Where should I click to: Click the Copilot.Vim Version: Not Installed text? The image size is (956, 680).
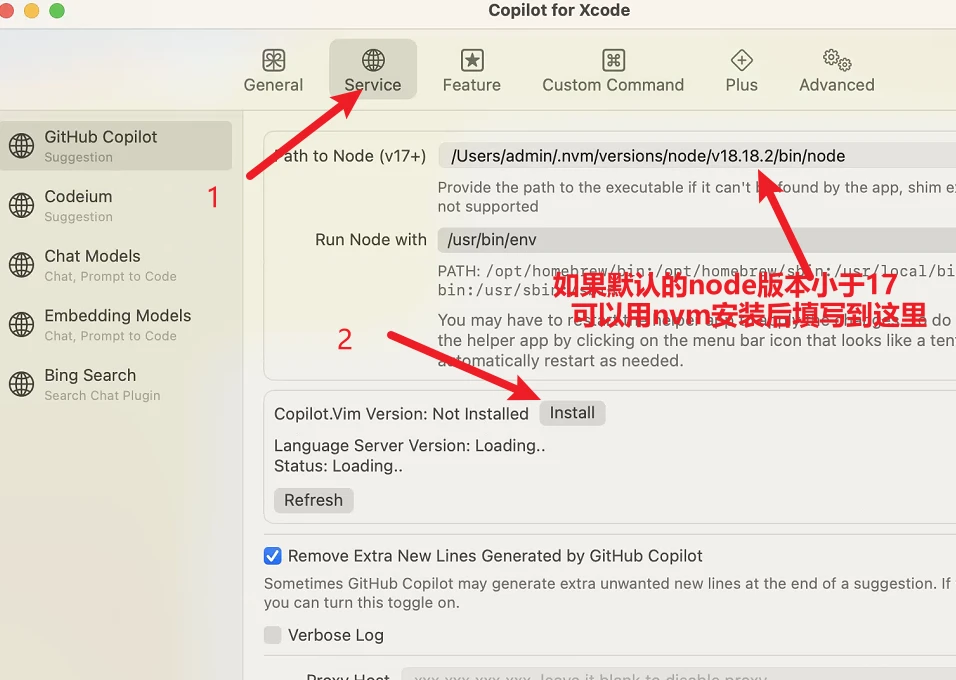pyautogui.click(x=401, y=413)
